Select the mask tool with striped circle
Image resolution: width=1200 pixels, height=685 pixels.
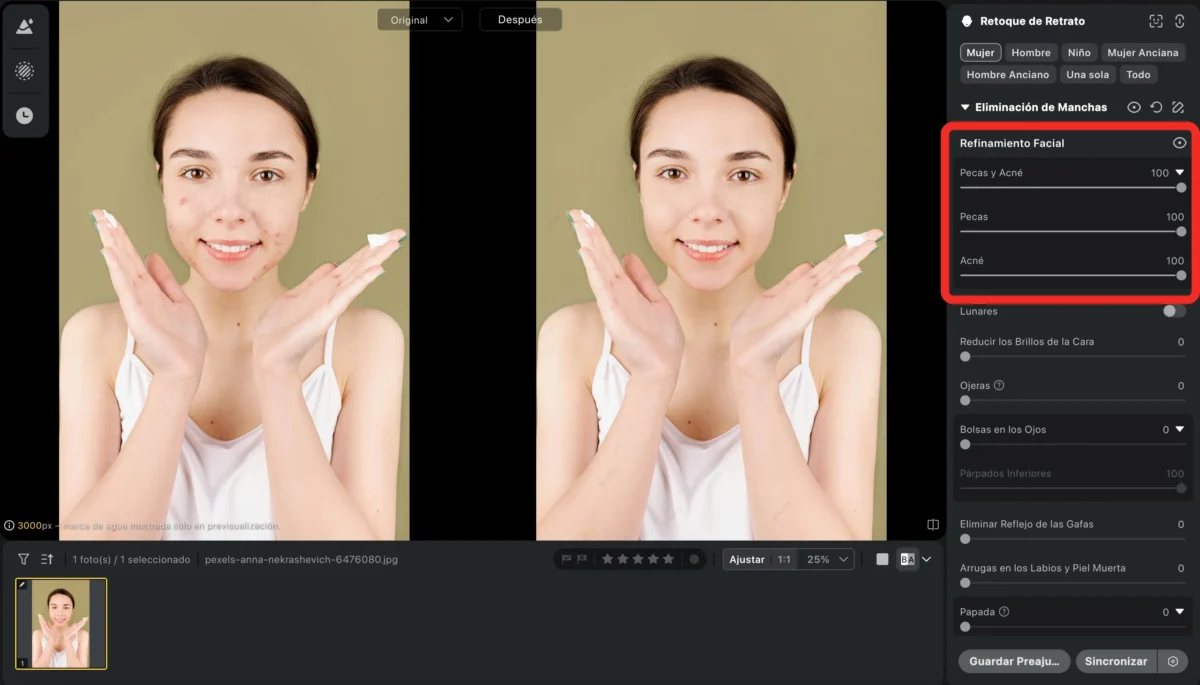[24, 71]
